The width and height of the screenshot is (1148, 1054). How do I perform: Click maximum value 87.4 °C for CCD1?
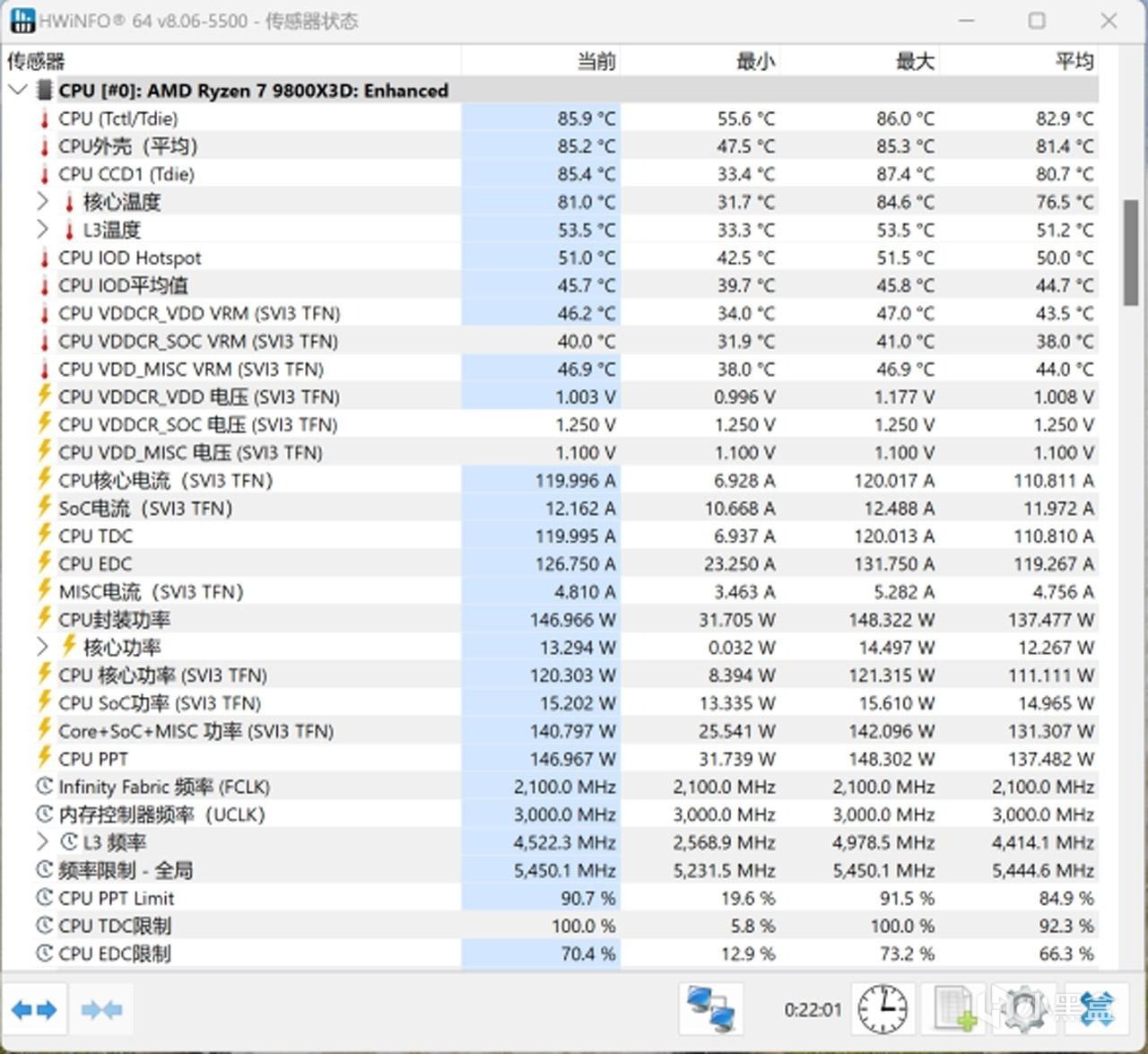point(905,174)
